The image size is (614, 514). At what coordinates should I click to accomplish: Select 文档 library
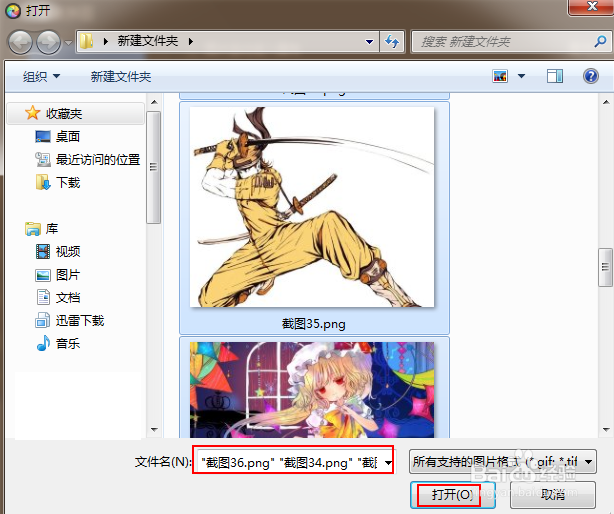[68, 298]
